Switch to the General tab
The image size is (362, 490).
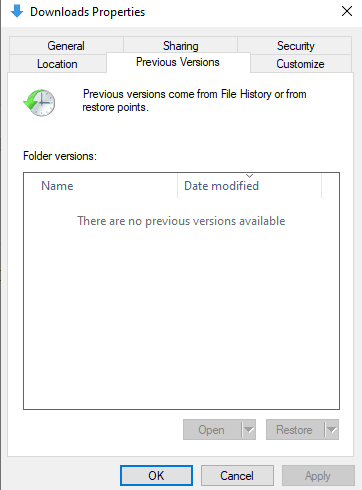click(66, 46)
